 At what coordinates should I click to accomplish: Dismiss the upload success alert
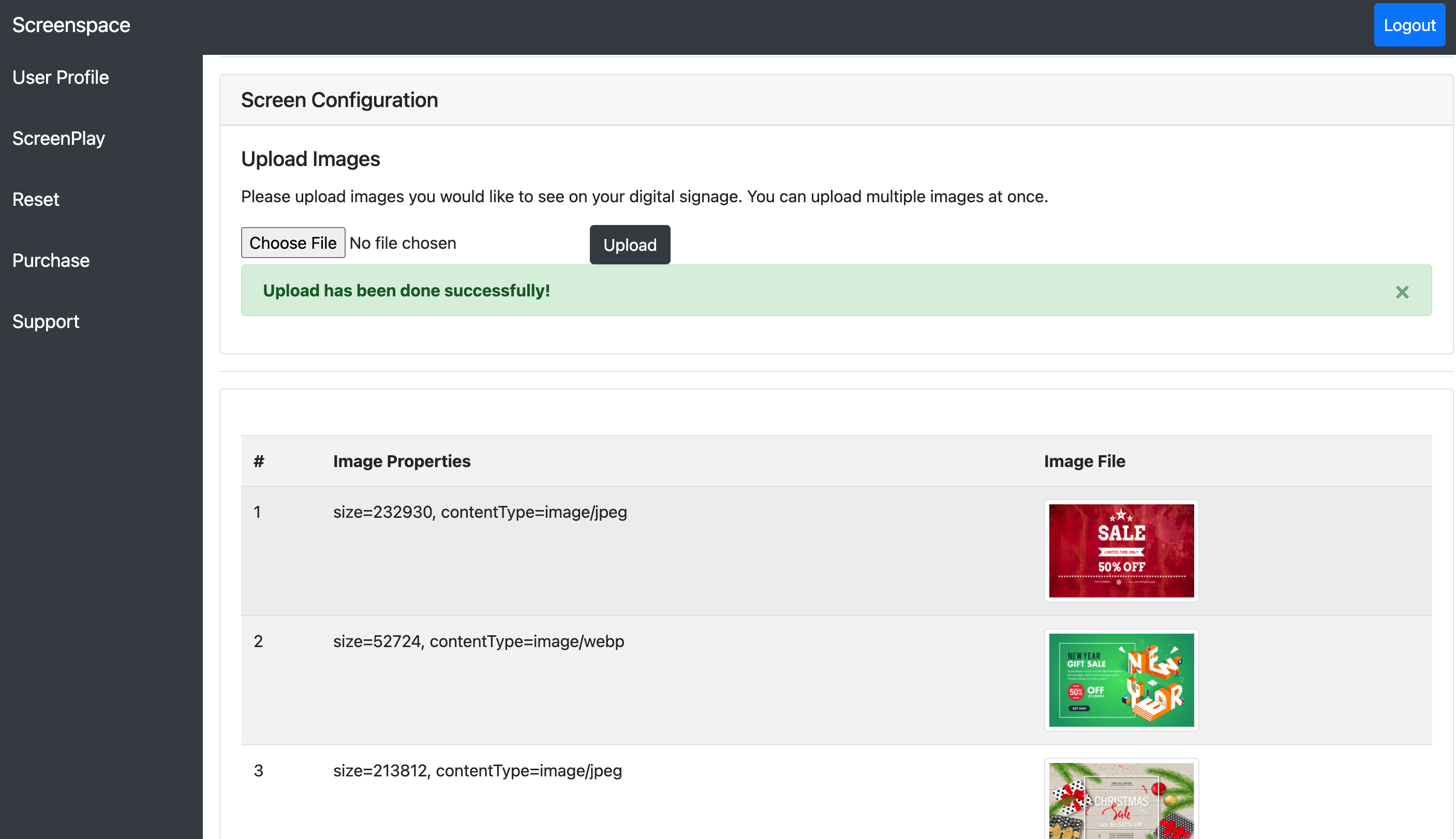coord(1401,292)
